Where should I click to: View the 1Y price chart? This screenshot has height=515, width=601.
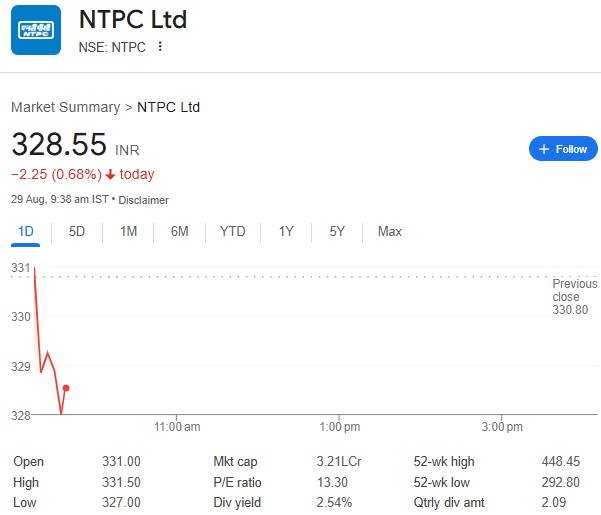click(x=286, y=232)
